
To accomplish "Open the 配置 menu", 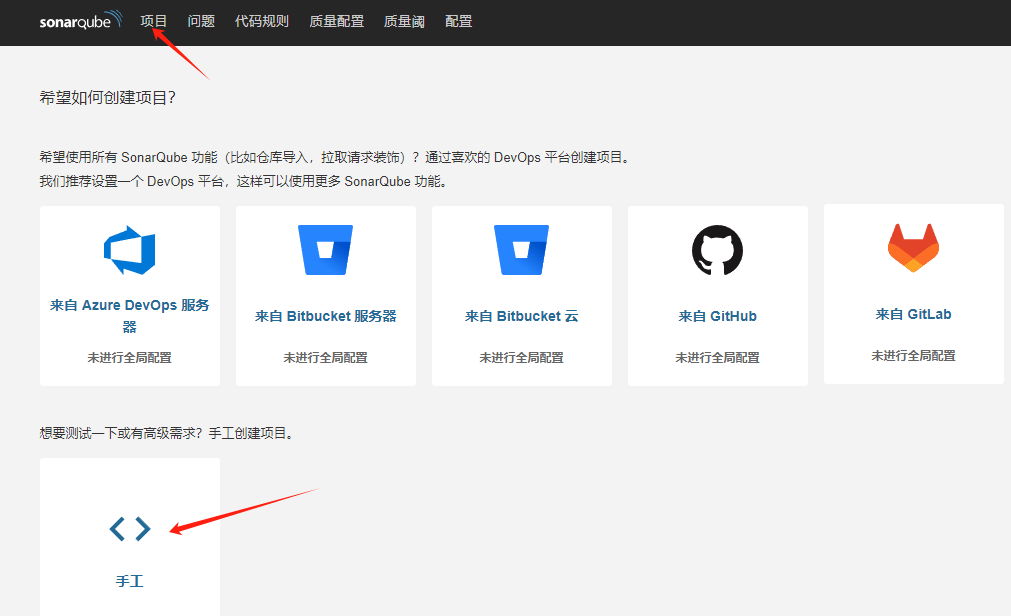I will 458,21.
